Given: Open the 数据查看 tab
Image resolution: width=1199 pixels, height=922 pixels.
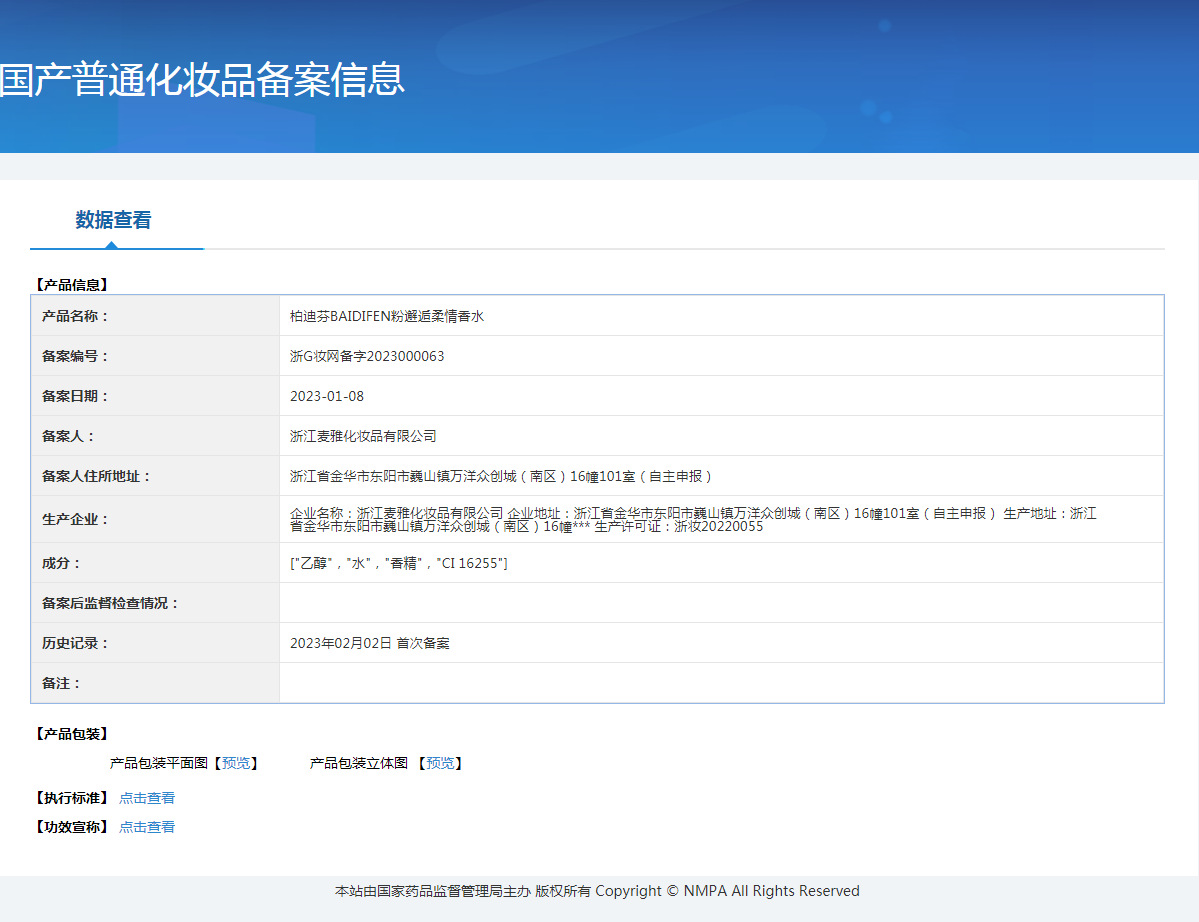Looking at the screenshot, I should (113, 220).
